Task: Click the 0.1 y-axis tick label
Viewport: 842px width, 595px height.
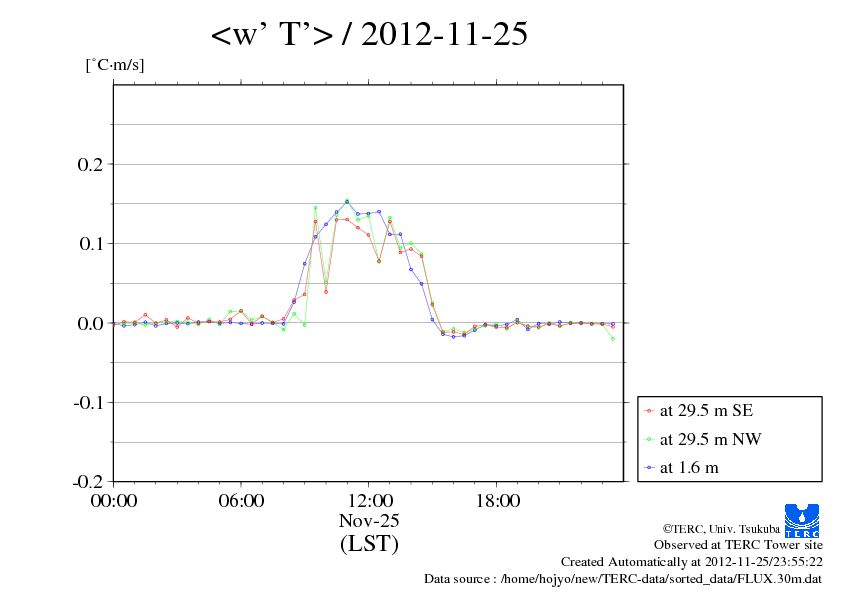Action: click(x=92, y=243)
